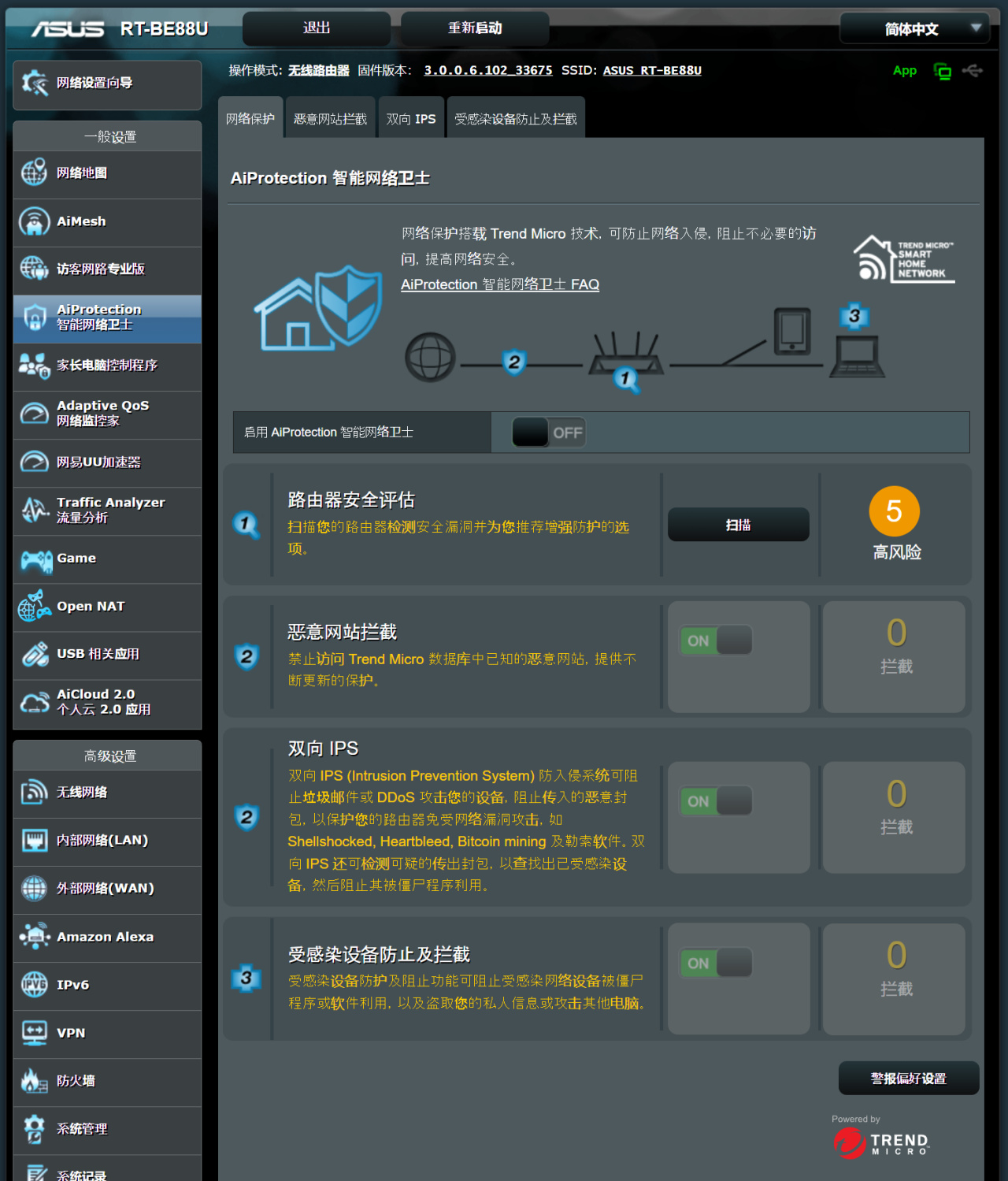Open AiMesh icon in sidebar
This screenshot has height=1181, width=1008.
[x=34, y=221]
